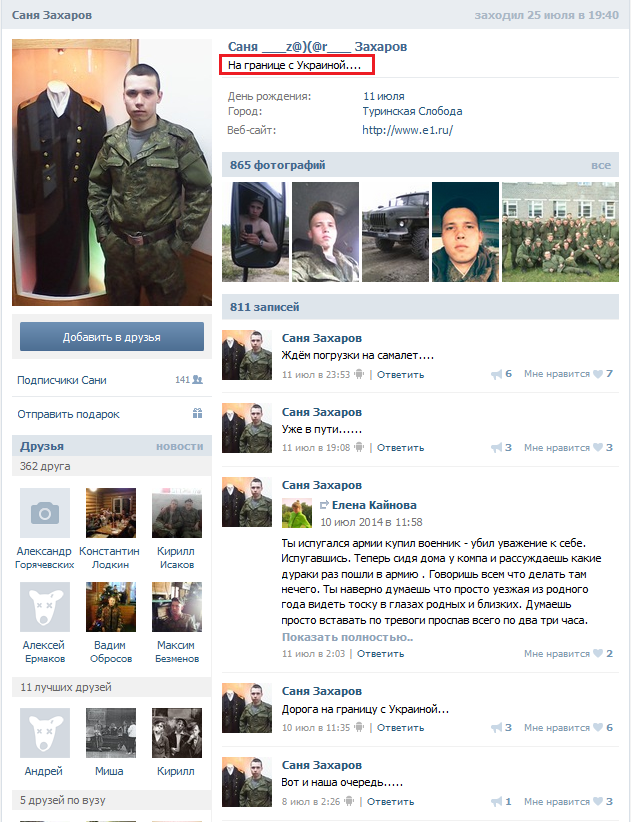Click the subscribers people icon next to 141
633x822 pixels.
[x=198, y=380]
